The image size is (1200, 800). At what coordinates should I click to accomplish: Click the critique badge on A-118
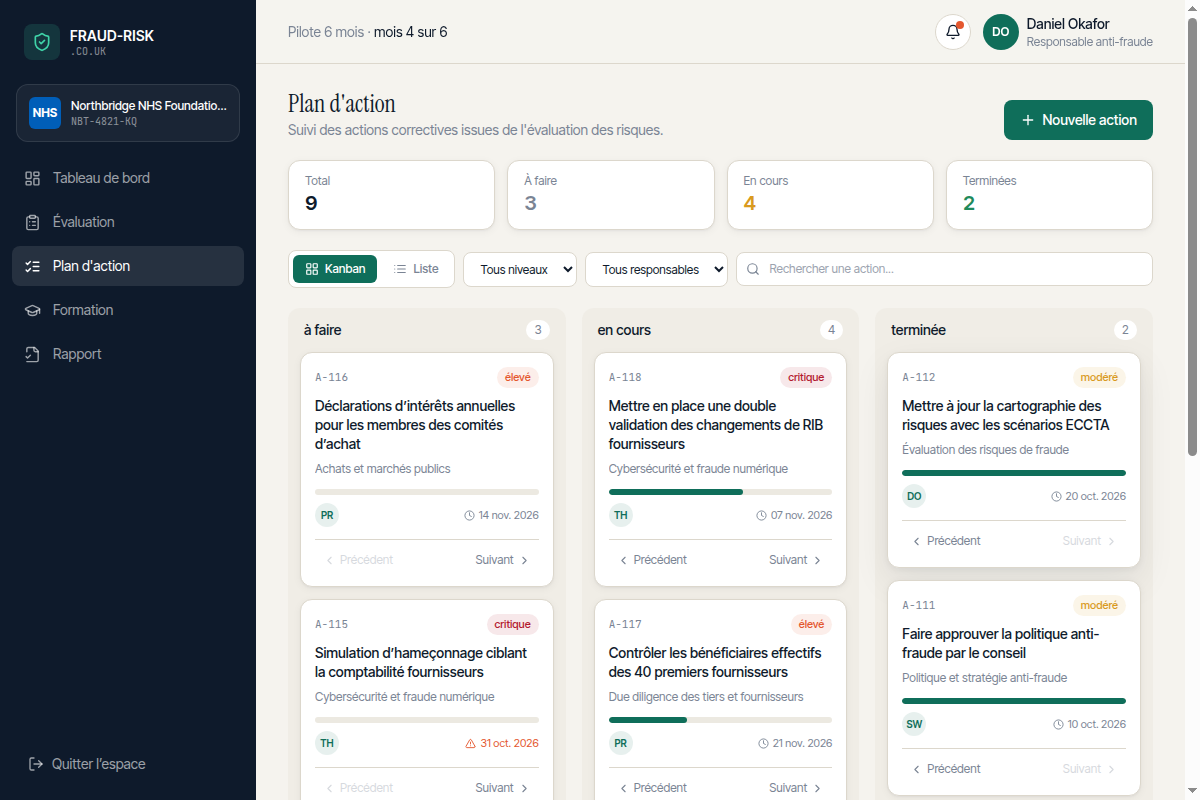(x=806, y=377)
